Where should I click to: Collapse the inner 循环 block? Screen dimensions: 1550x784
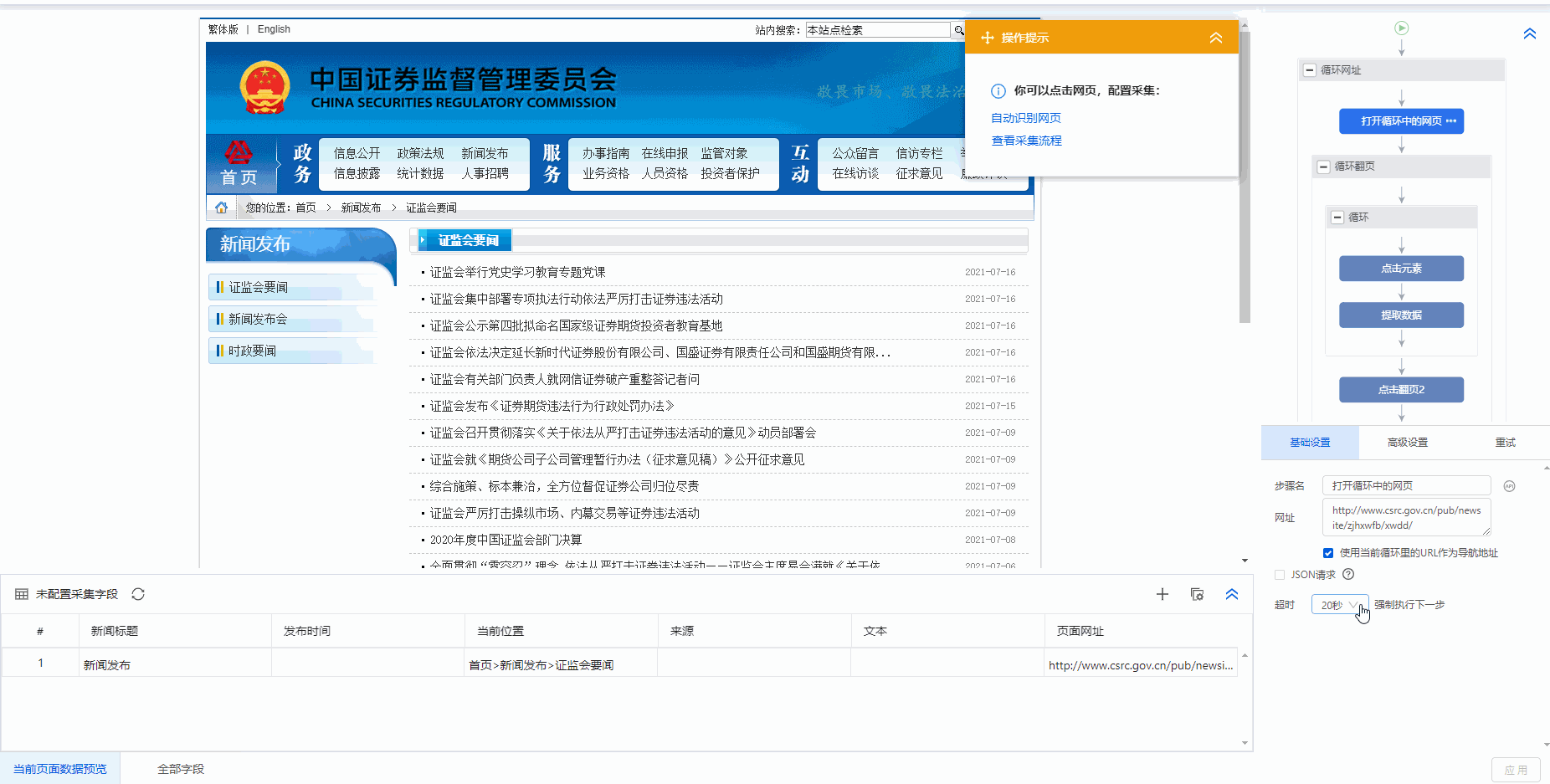click(x=1337, y=218)
